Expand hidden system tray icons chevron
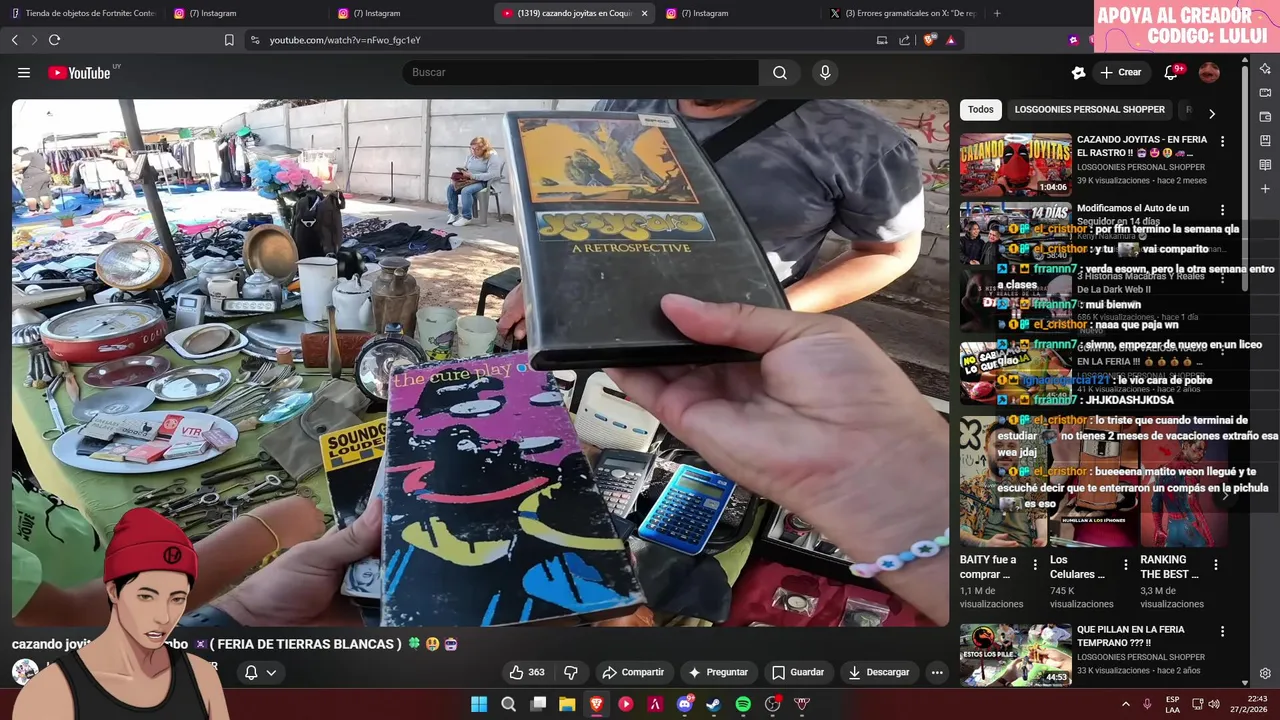Image resolution: width=1280 pixels, height=720 pixels. point(1125,704)
